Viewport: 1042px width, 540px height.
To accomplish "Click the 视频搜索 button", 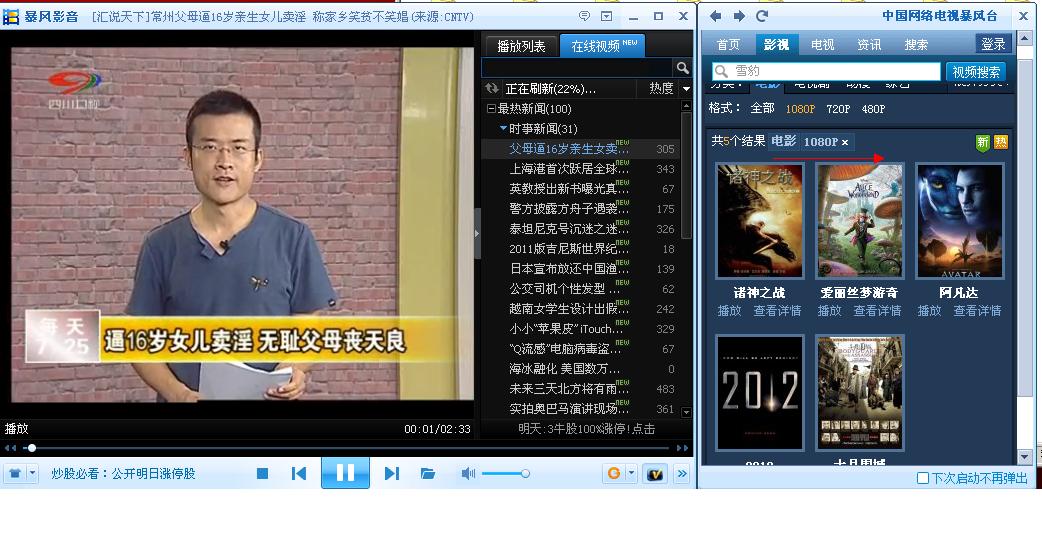I will [x=976, y=72].
